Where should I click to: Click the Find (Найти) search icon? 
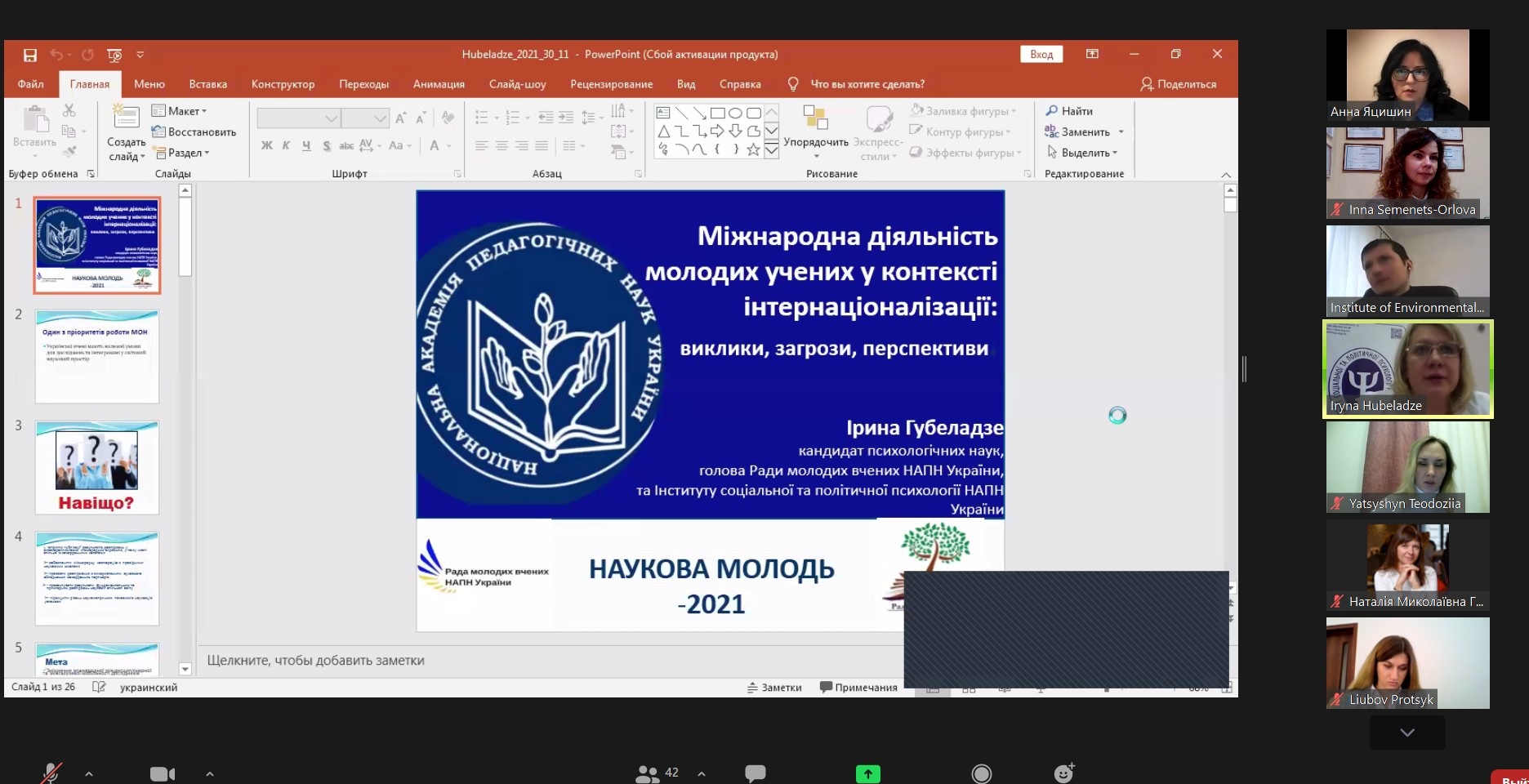pyautogui.click(x=1052, y=110)
